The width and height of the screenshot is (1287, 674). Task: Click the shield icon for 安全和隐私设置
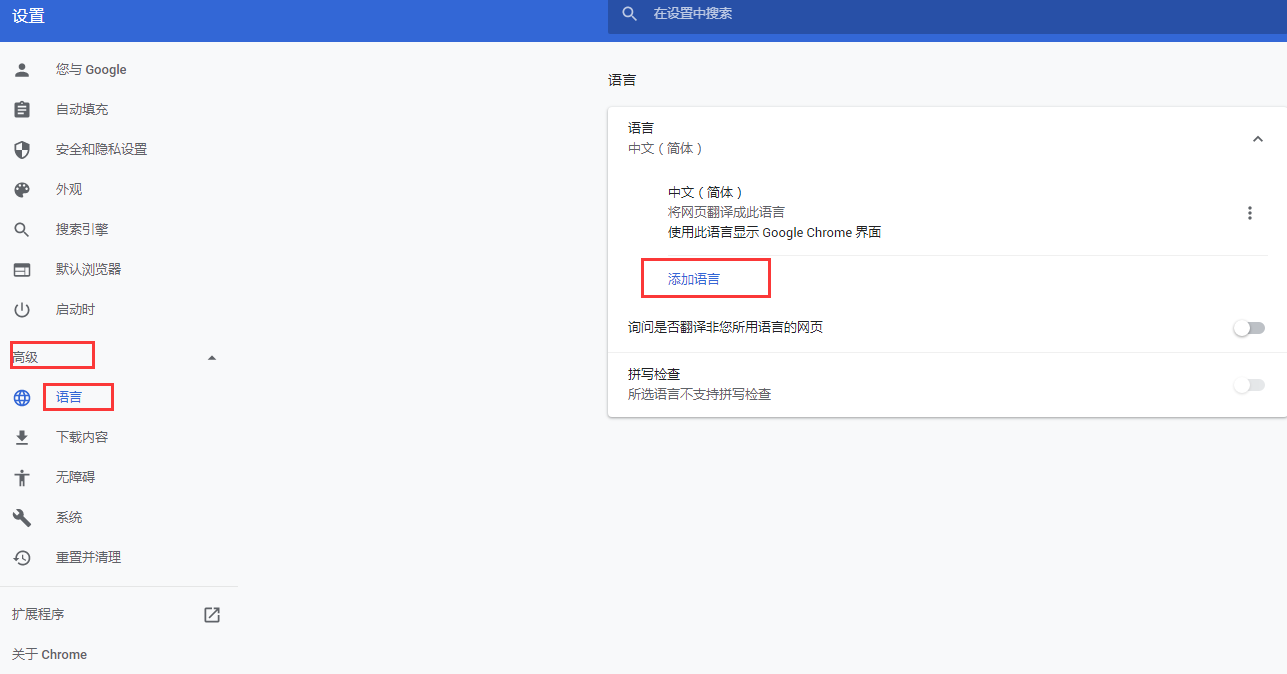tap(22, 150)
